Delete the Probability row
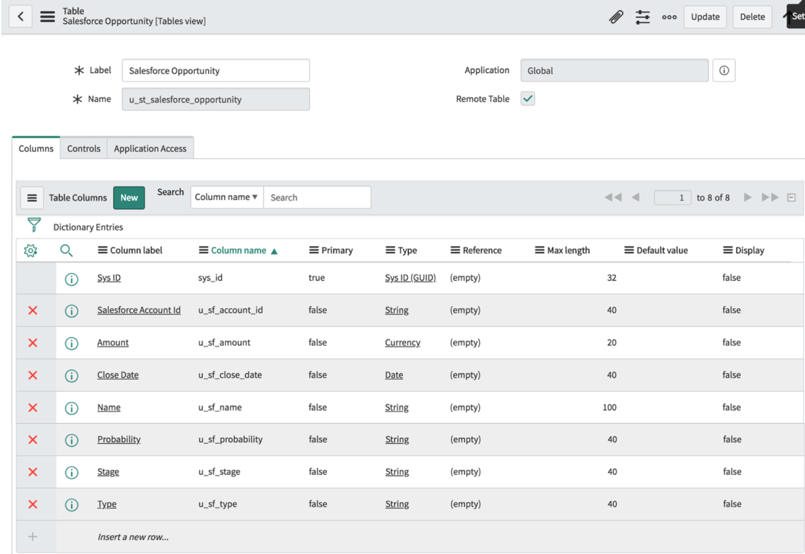Viewport: 805px width, 554px height. [x=33, y=440]
